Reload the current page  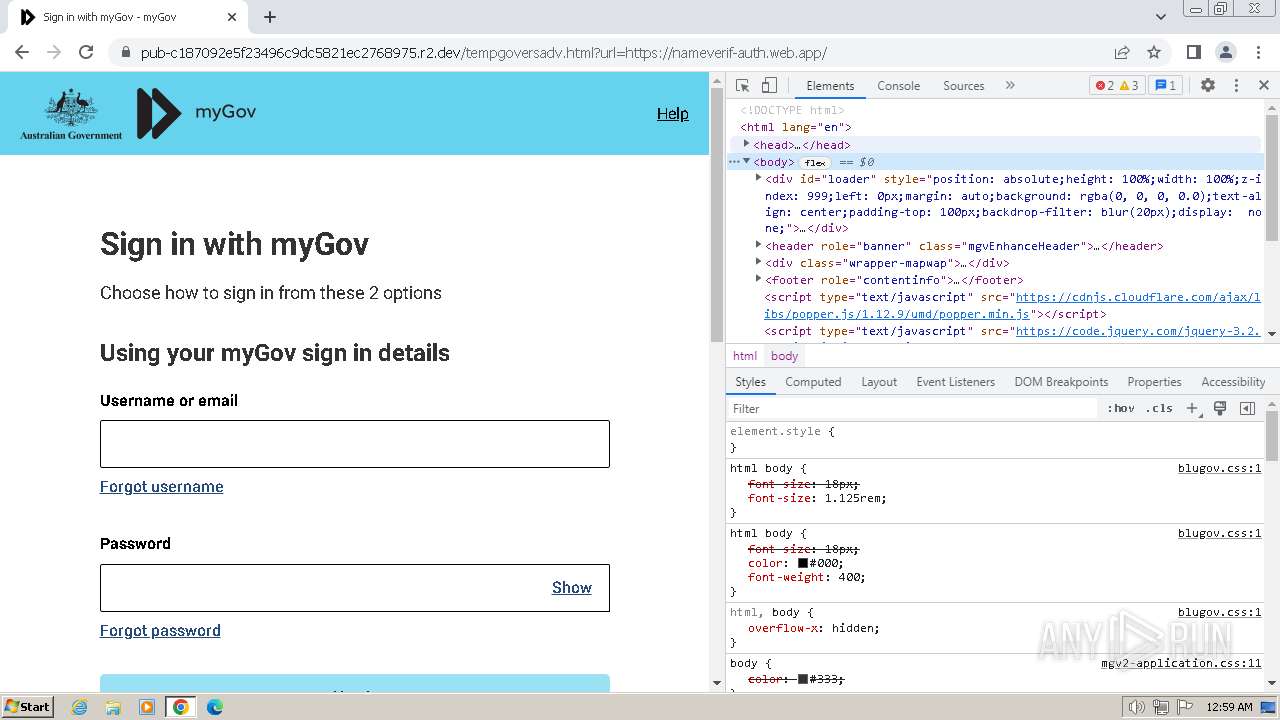click(86, 52)
